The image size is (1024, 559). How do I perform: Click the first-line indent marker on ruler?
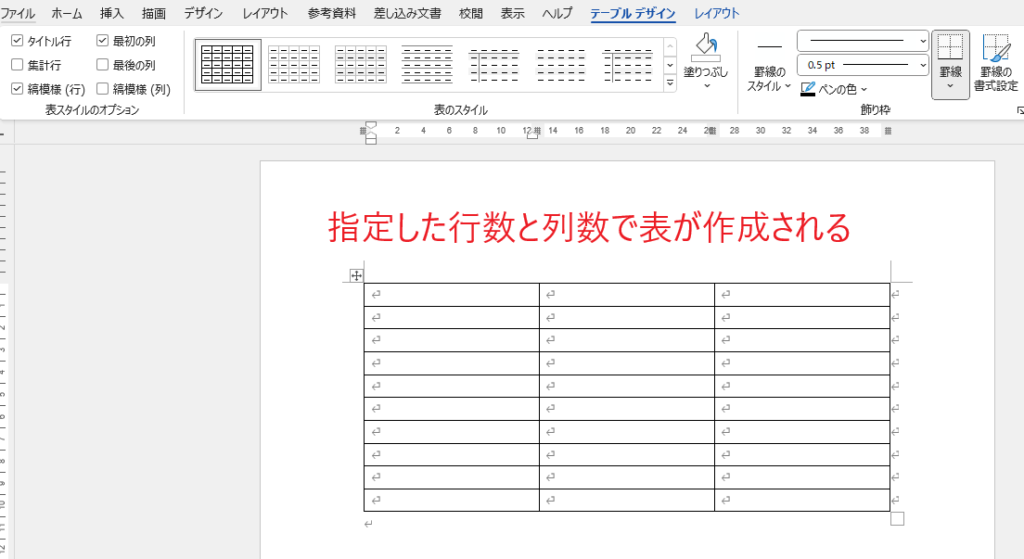[371, 125]
